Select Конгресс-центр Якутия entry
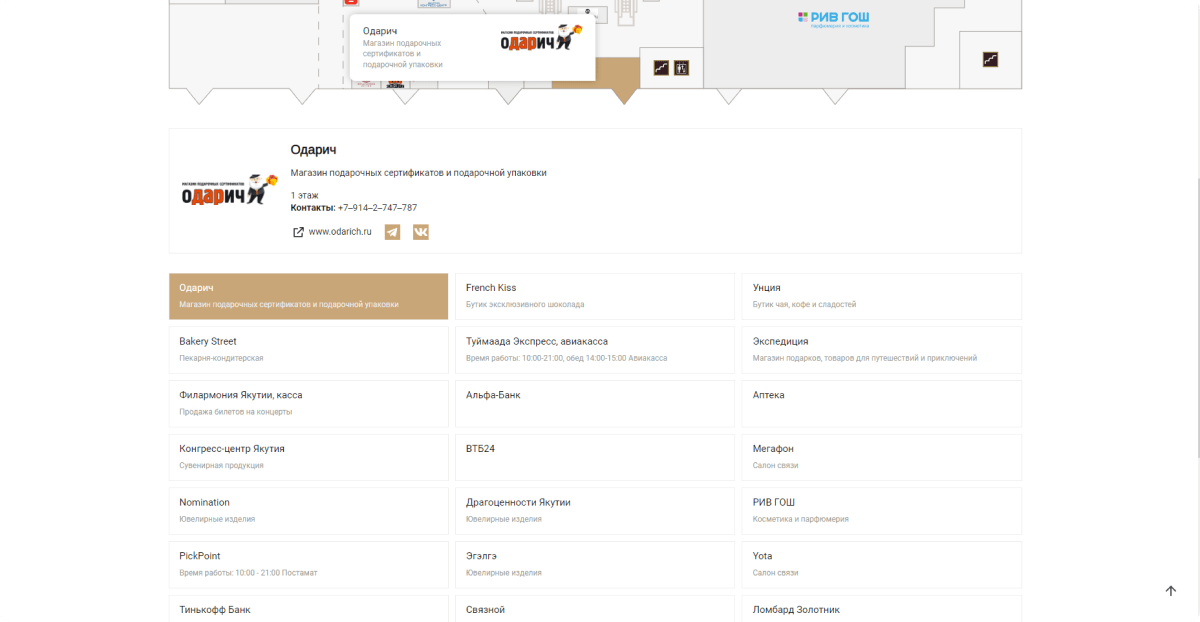The image size is (1200, 622). pos(308,457)
